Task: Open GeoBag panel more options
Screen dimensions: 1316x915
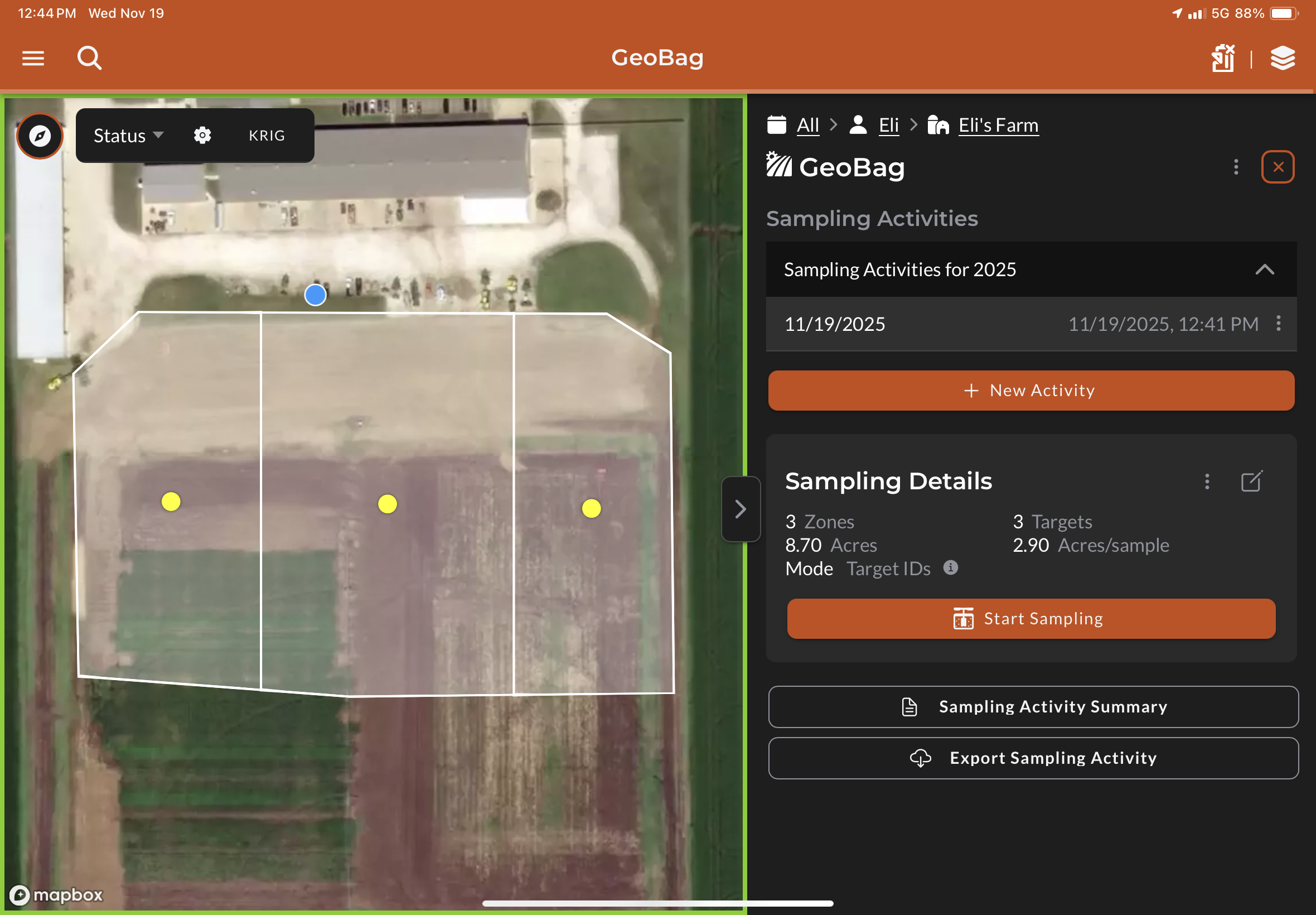Action: click(x=1236, y=167)
